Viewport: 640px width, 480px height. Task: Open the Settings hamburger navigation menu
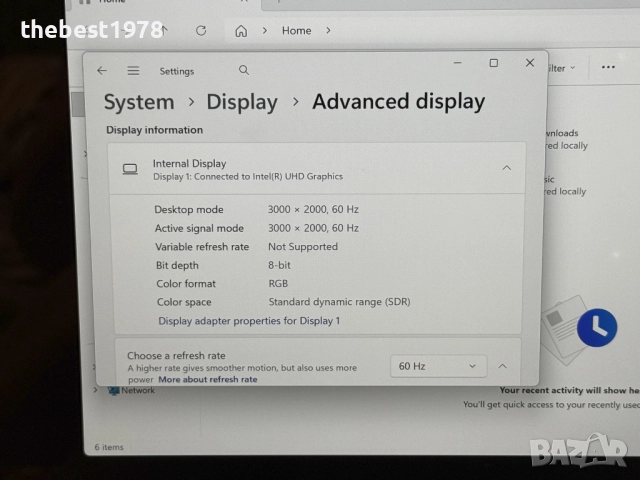133,71
